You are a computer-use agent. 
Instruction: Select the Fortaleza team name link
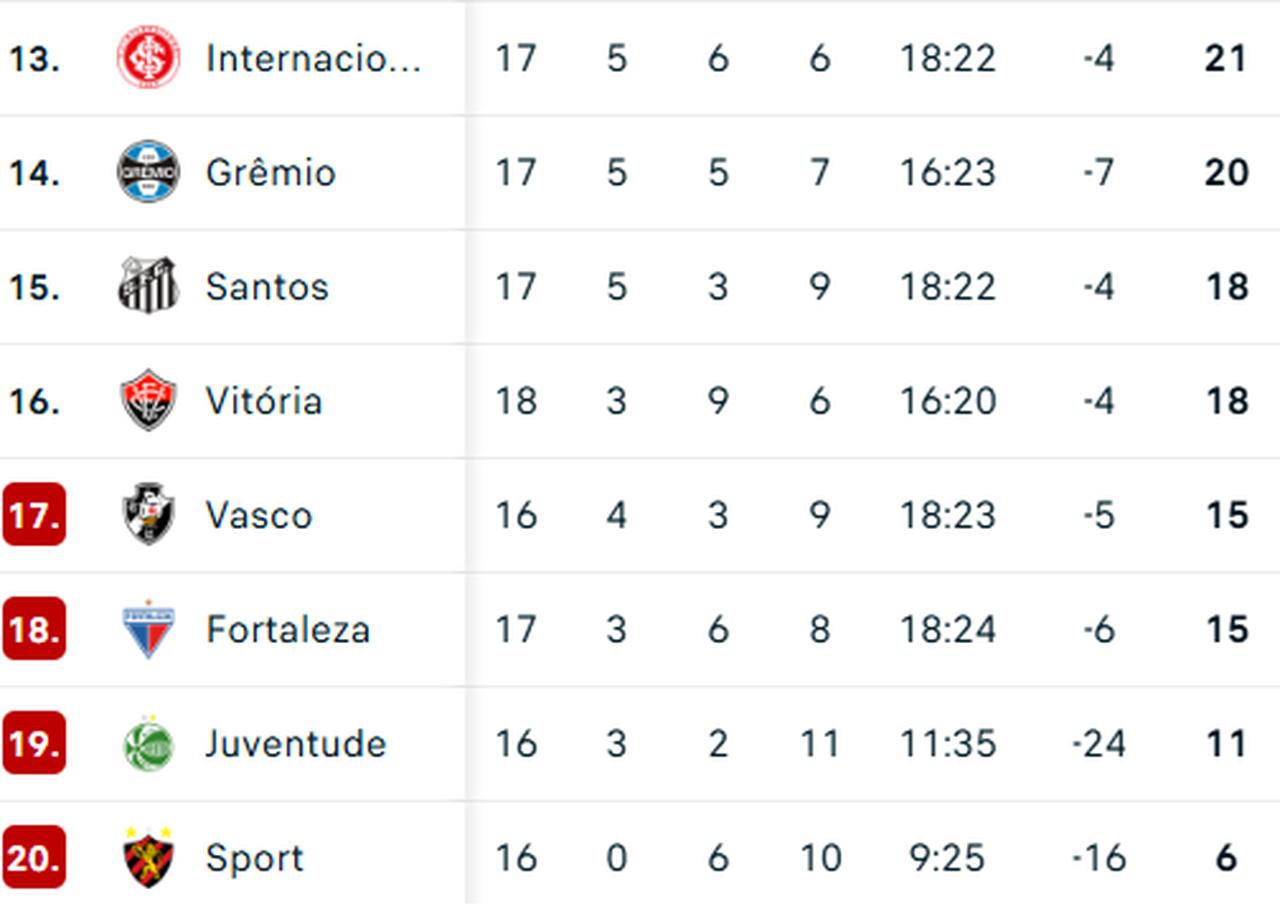tap(288, 629)
